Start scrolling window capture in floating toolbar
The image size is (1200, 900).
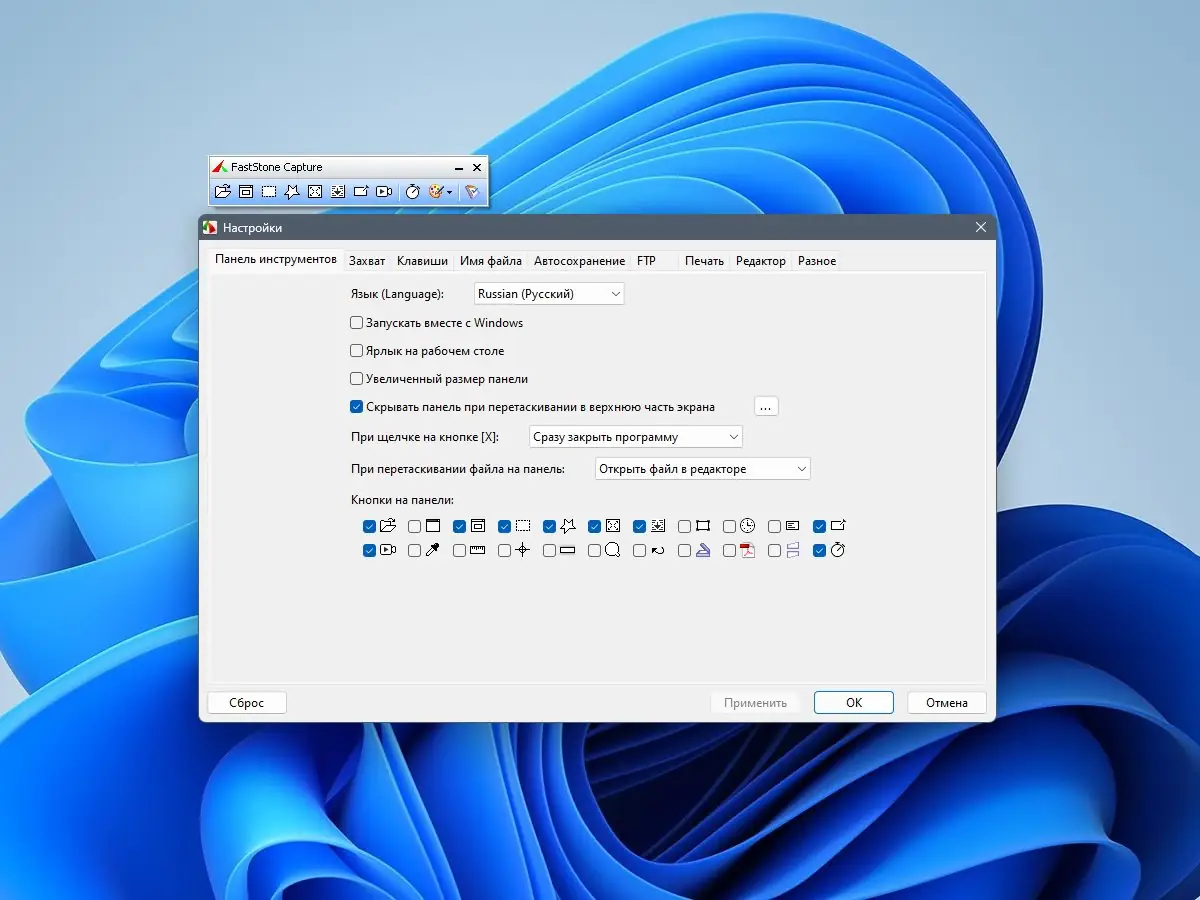tap(338, 192)
